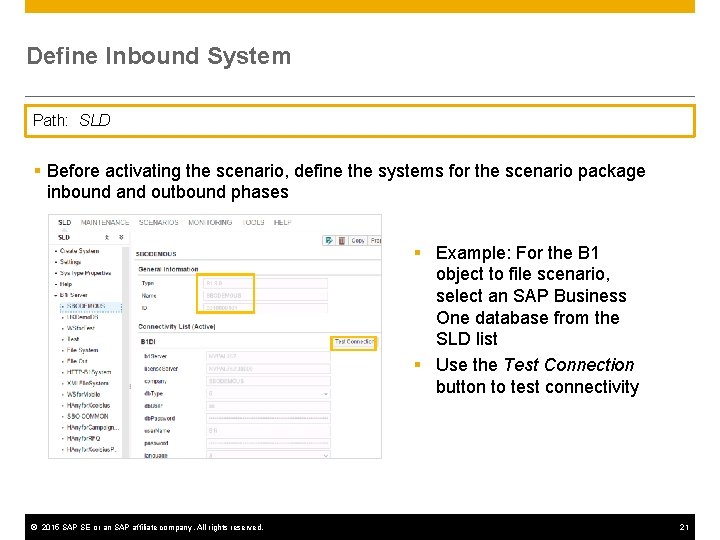Screen dimensions: 720x540
Task: Open the TOOLS menu
Action: click(253, 222)
